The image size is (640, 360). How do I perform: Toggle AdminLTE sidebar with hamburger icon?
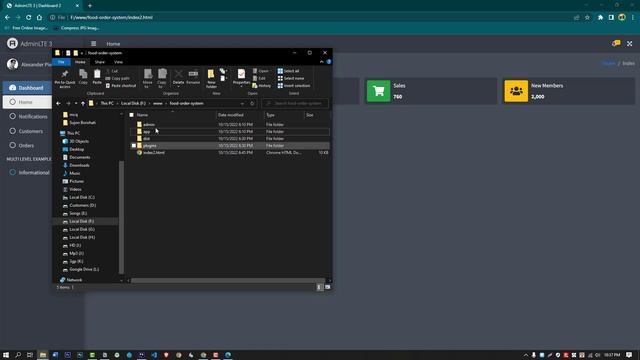(x=93, y=44)
